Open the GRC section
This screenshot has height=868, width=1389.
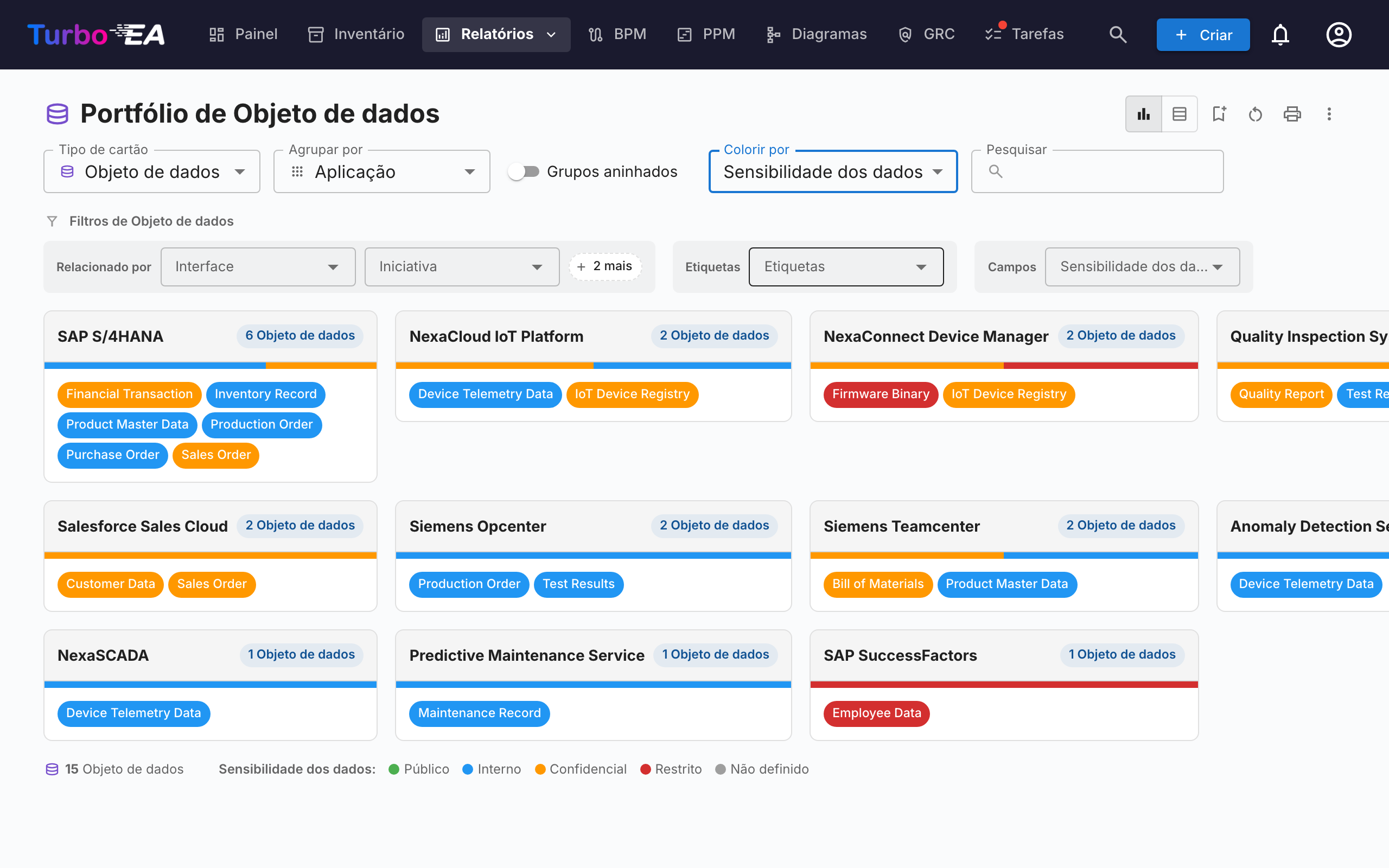tap(926, 34)
